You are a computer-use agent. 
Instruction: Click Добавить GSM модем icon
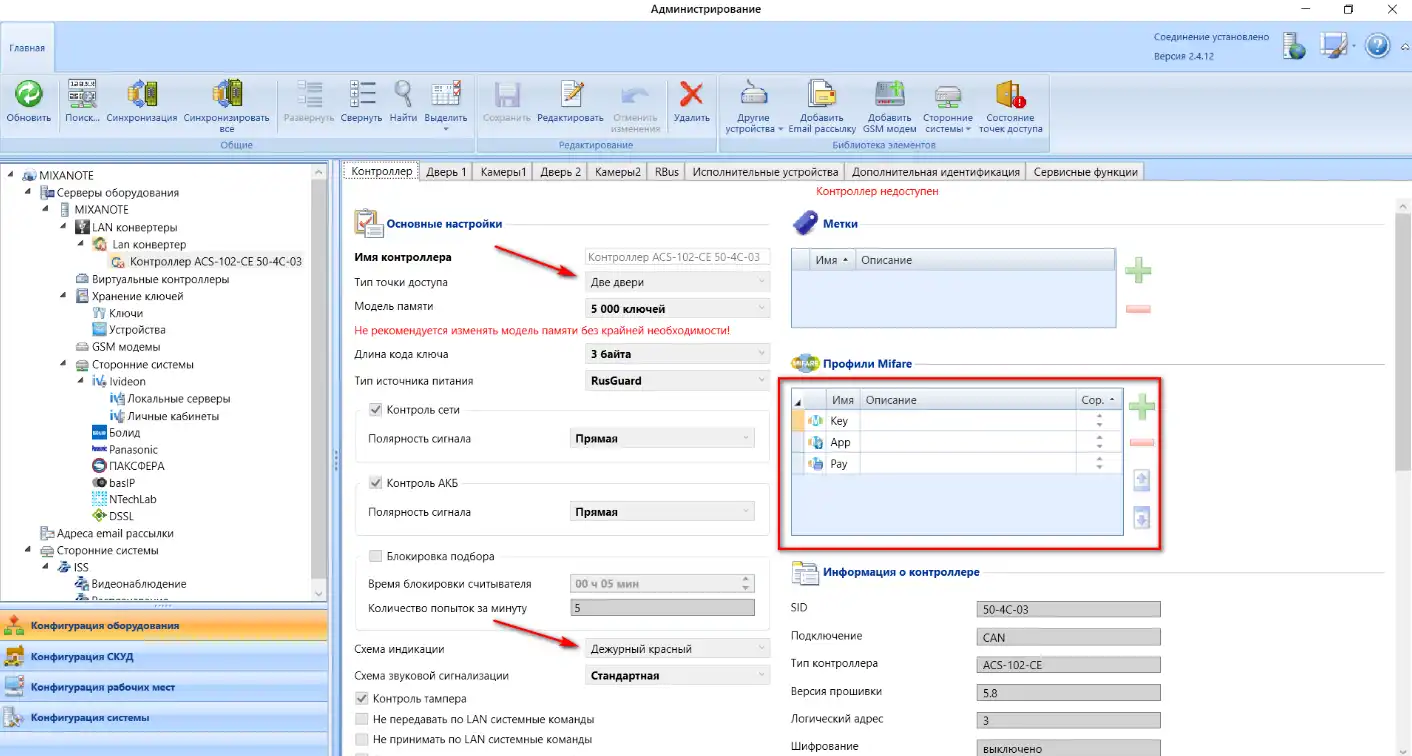pos(890,94)
